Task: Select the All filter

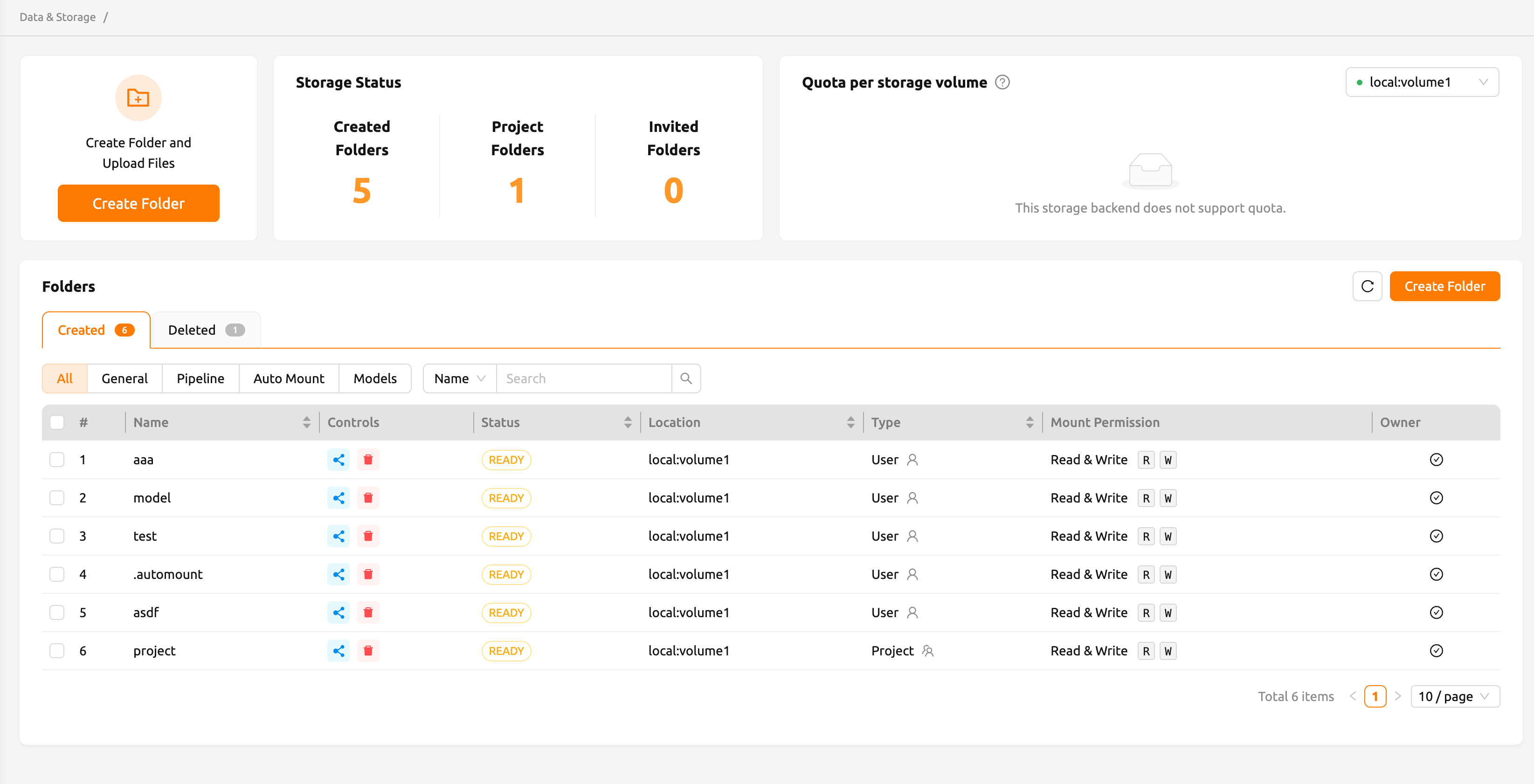Action: (64, 378)
